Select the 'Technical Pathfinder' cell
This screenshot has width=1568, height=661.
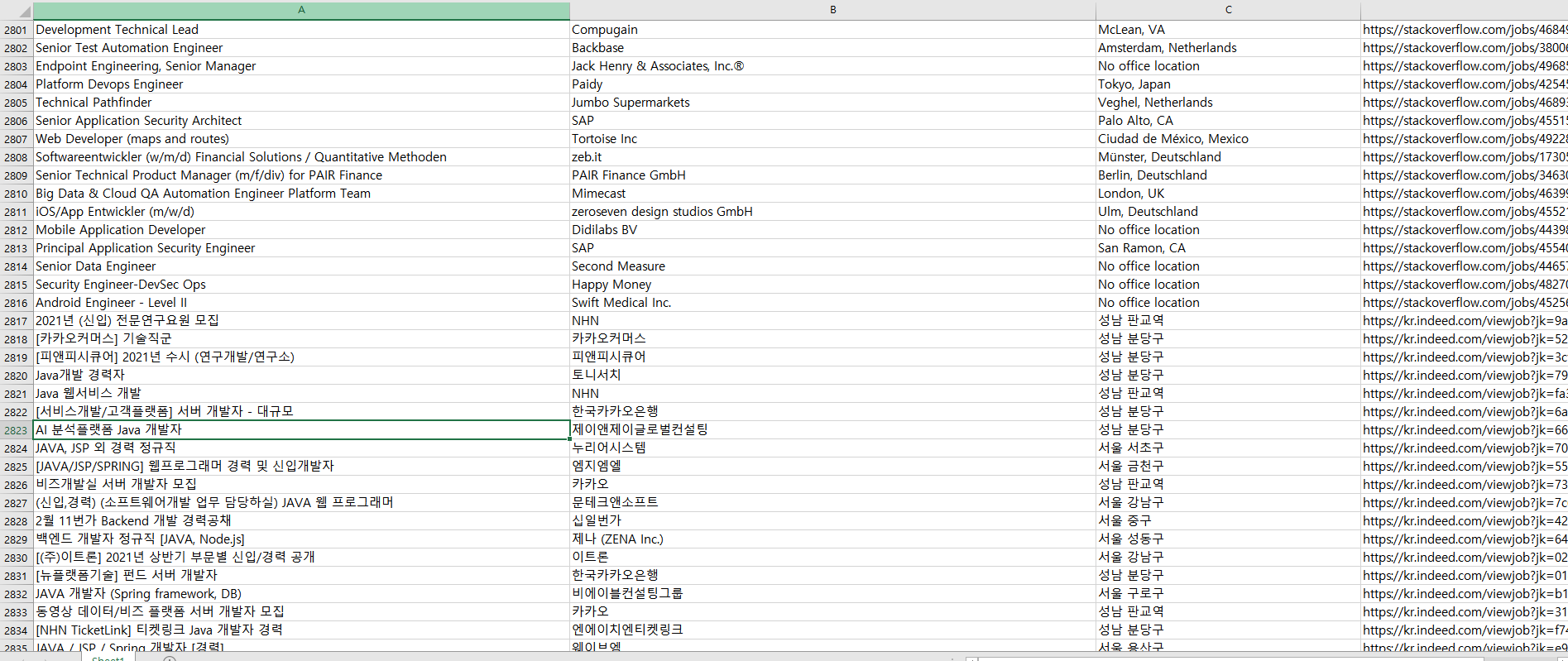[x=301, y=103]
